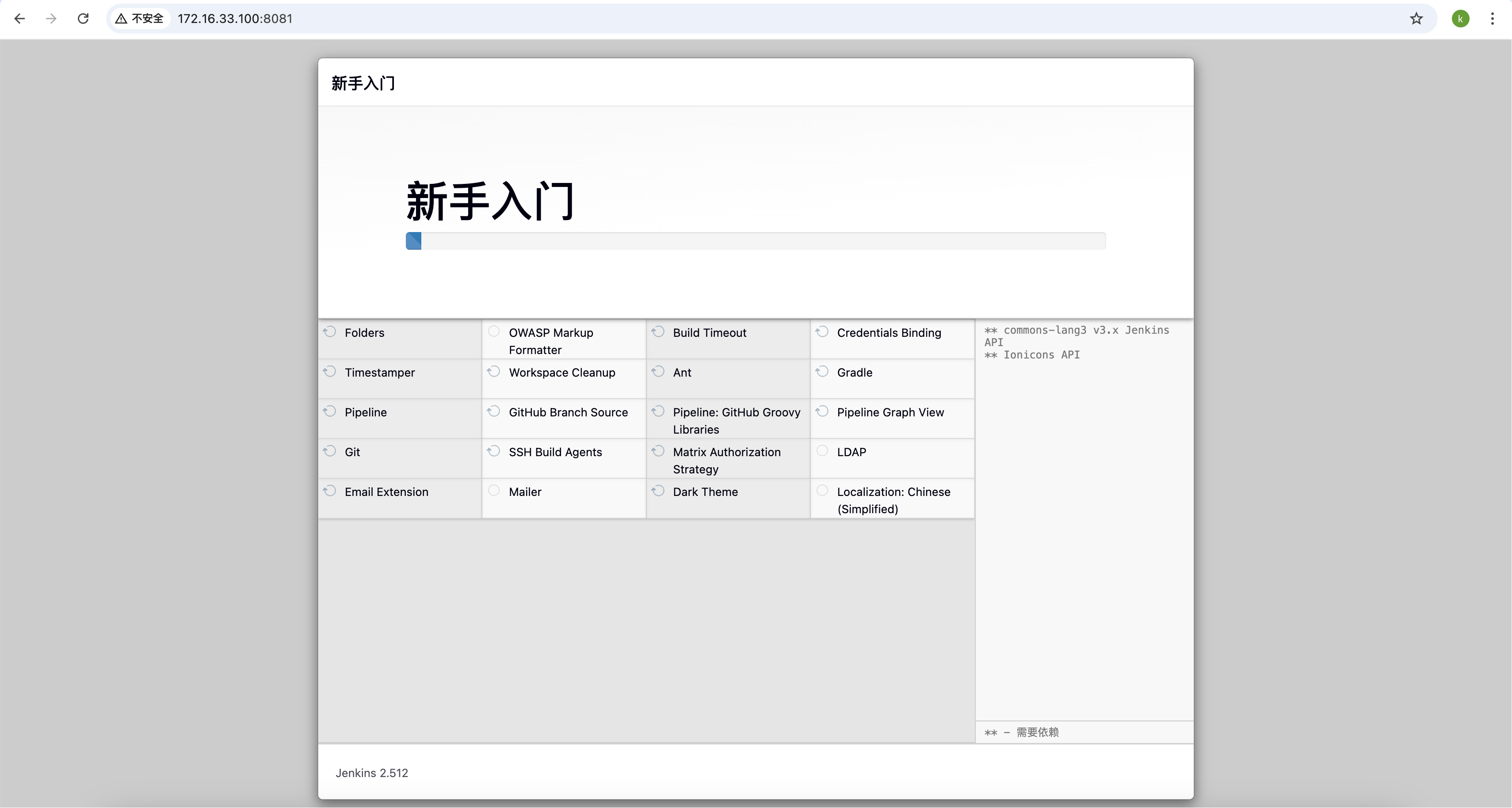
Task: Open the insecure site warning badge
Action: pos(140,19)
